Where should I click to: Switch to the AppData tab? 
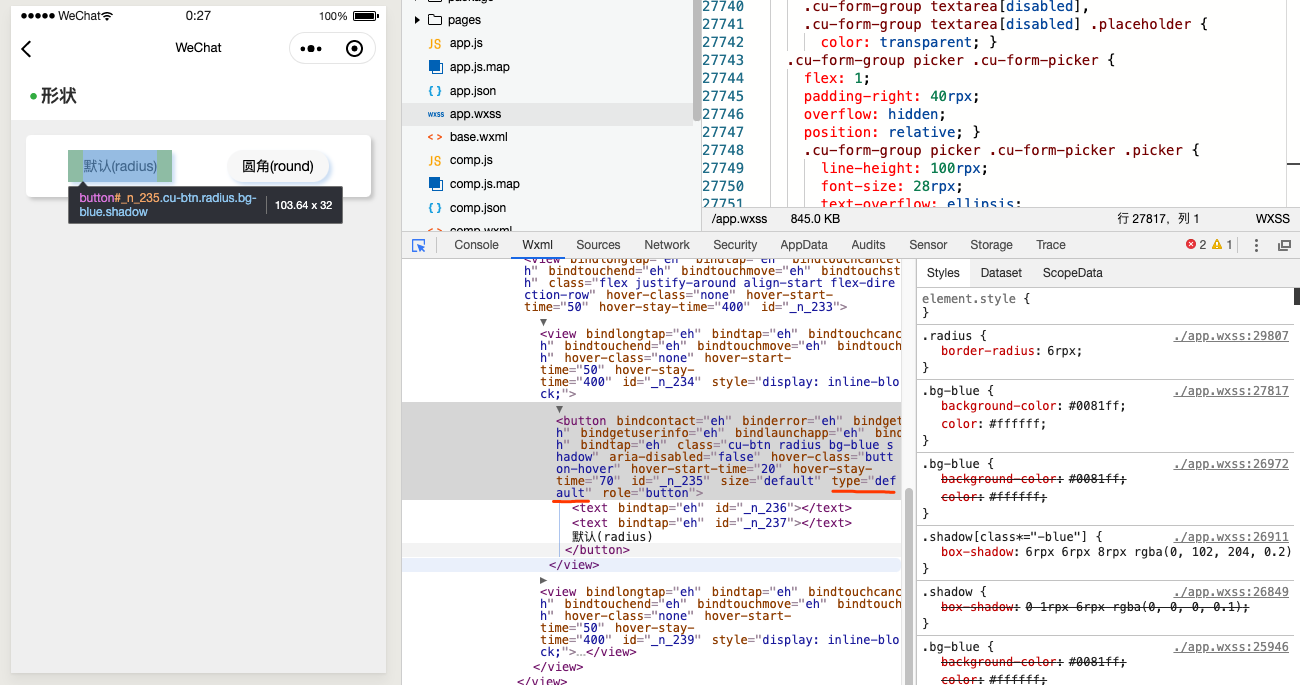pyautogui.click(x=804, y=245)
